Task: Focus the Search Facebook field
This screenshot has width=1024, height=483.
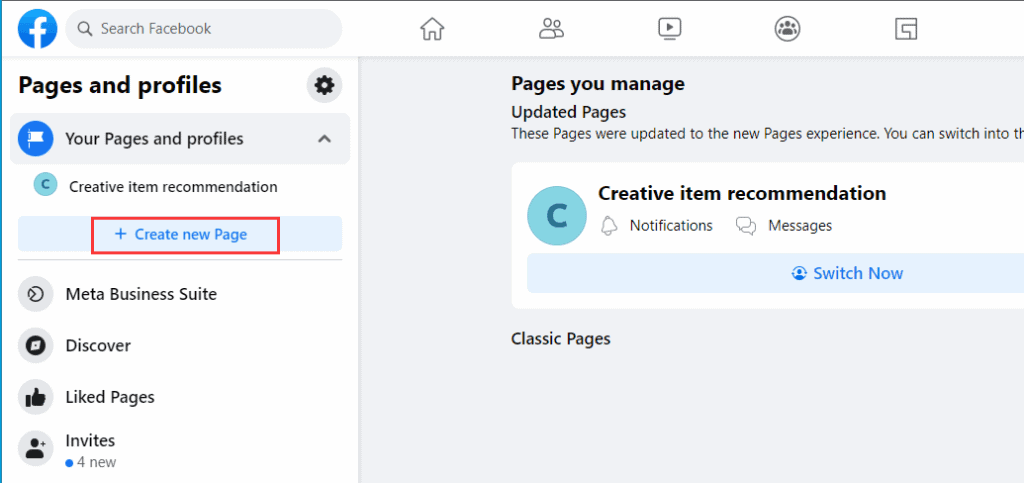Action: pyautogui.click(x=204, y=29)
